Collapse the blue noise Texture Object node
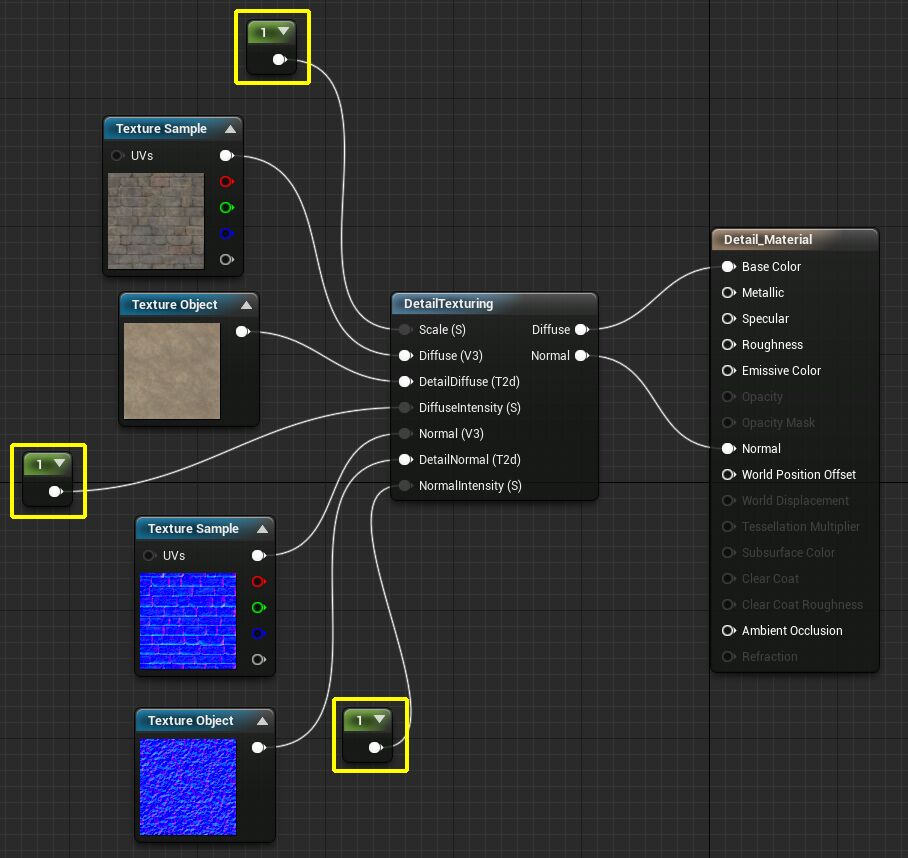 pyautogui.click(x=262, y=721)
